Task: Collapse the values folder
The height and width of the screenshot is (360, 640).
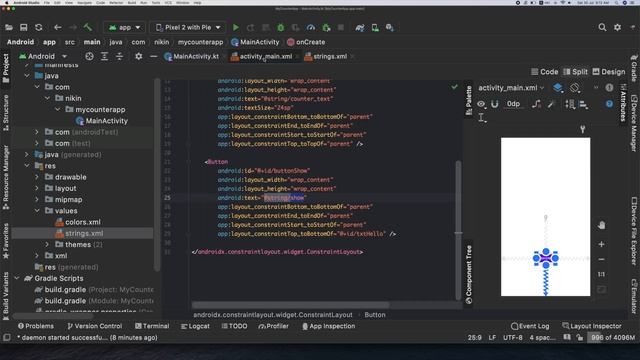Action: coord(37,211)
